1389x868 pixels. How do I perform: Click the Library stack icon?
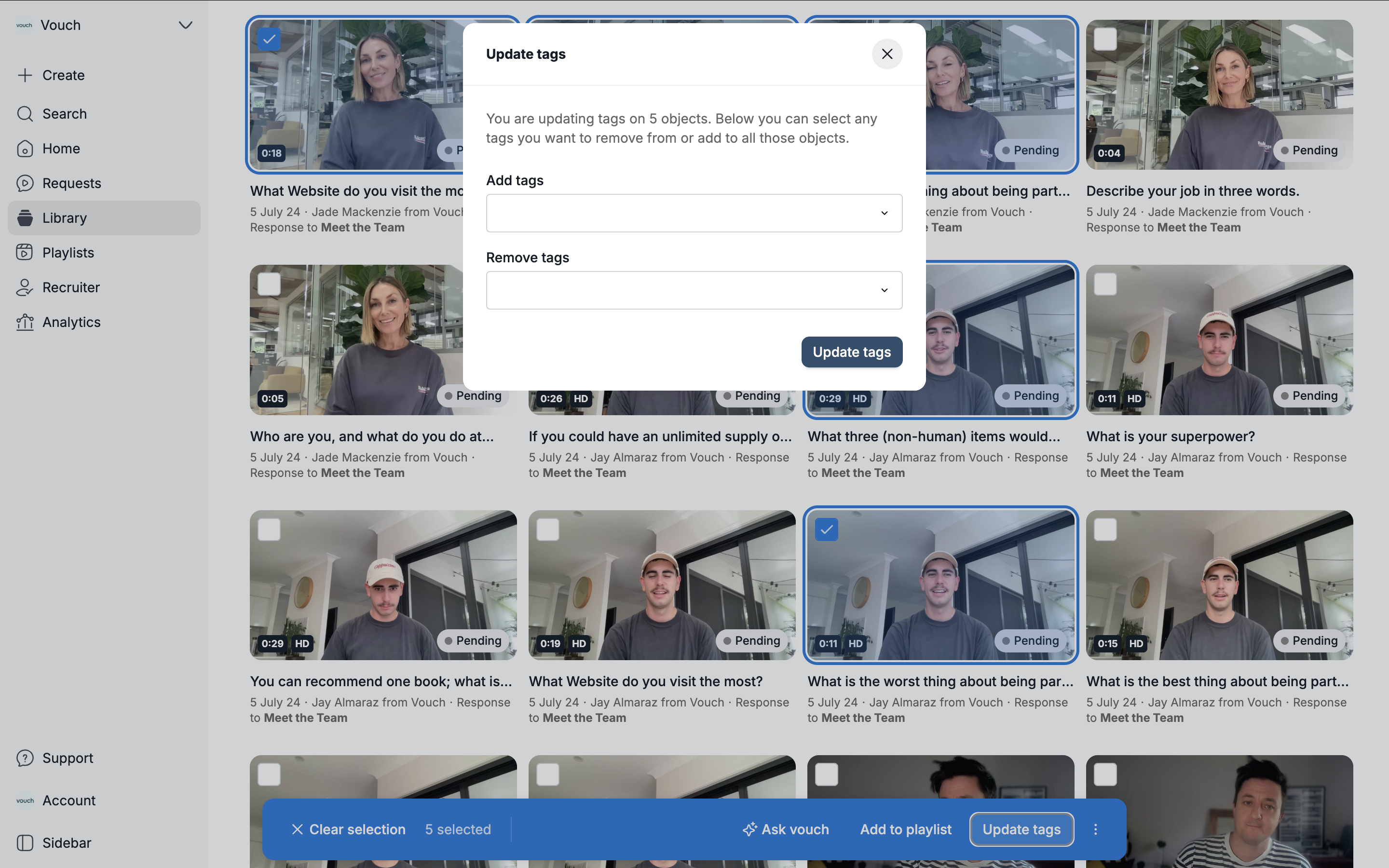pyautogui.click(x=25, y=218)
